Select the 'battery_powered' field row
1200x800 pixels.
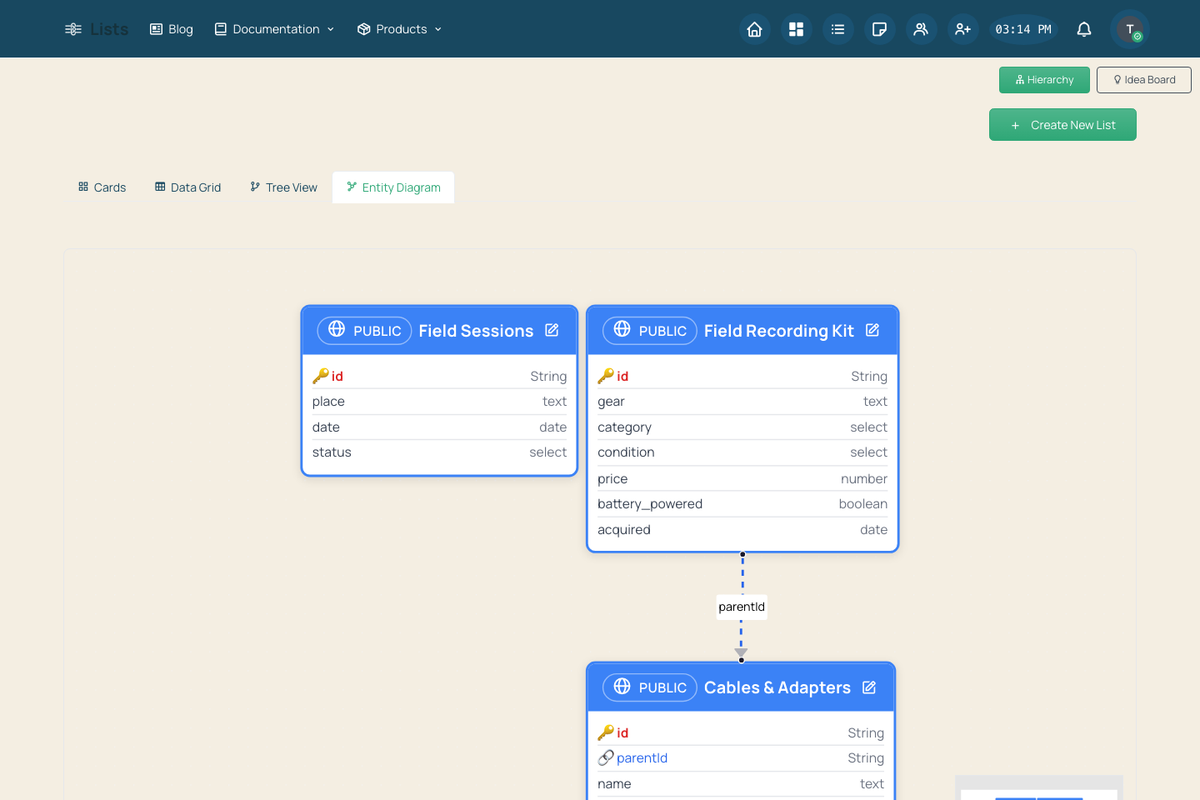tap(742, 504)
